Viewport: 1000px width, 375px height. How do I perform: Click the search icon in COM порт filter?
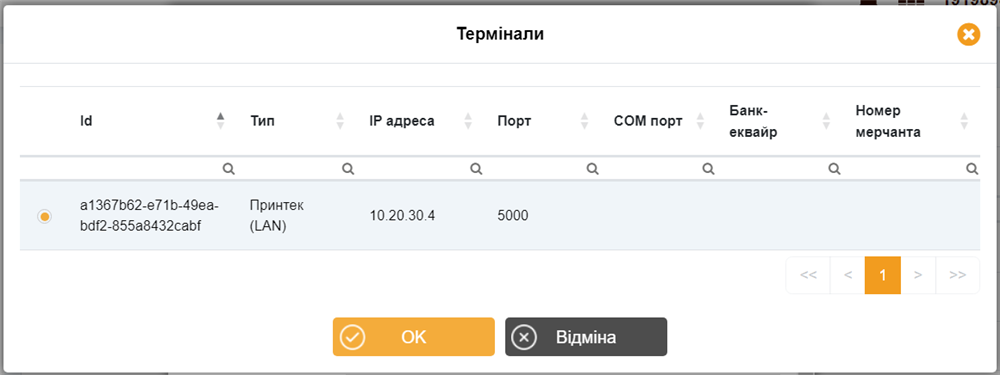[x=707, y=169]
